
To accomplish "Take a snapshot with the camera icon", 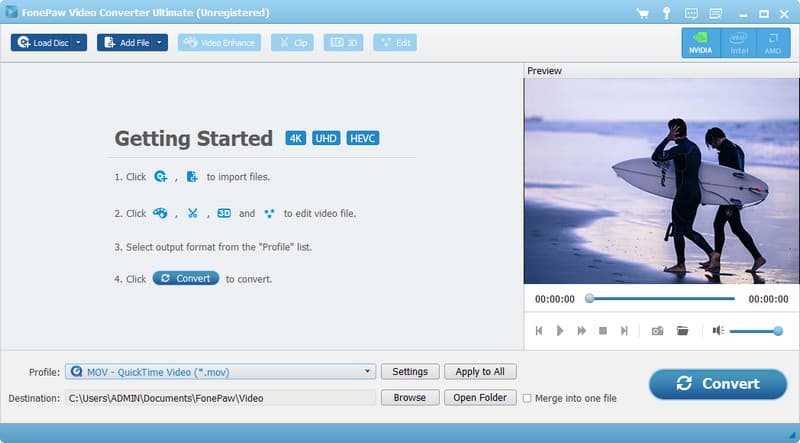I will point(657,330).
